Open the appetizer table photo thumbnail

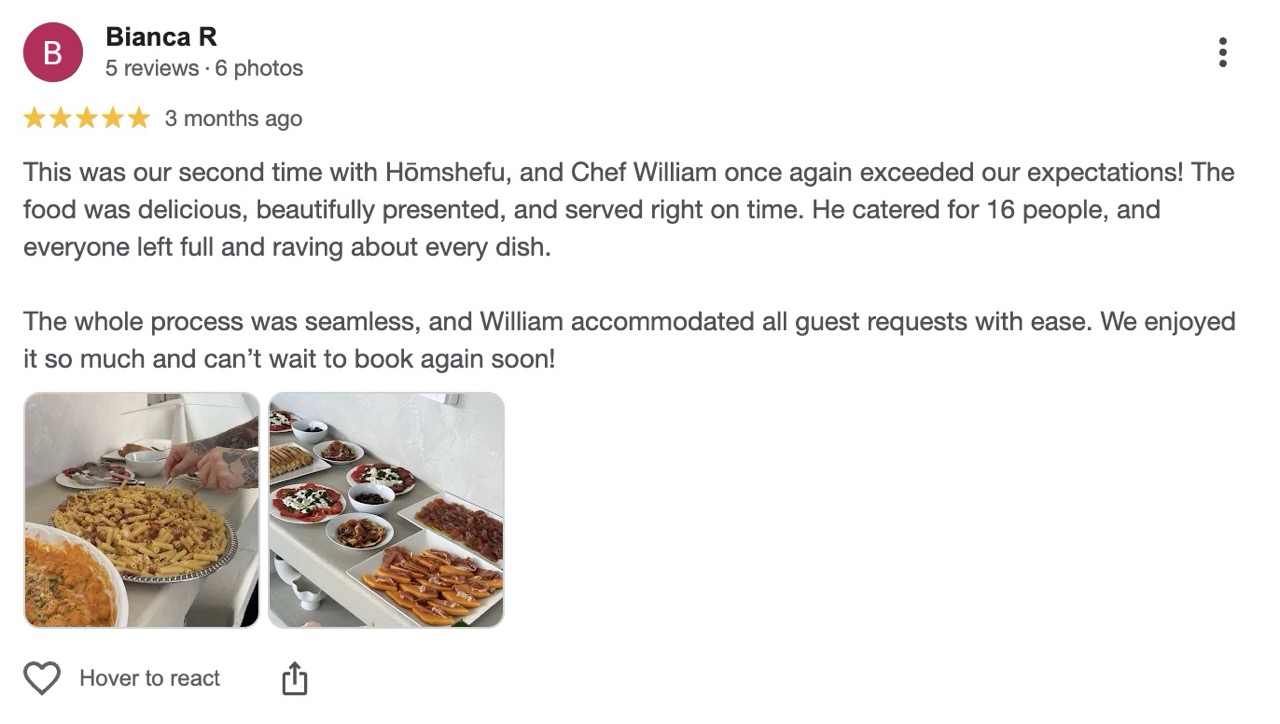pos(386,510)
